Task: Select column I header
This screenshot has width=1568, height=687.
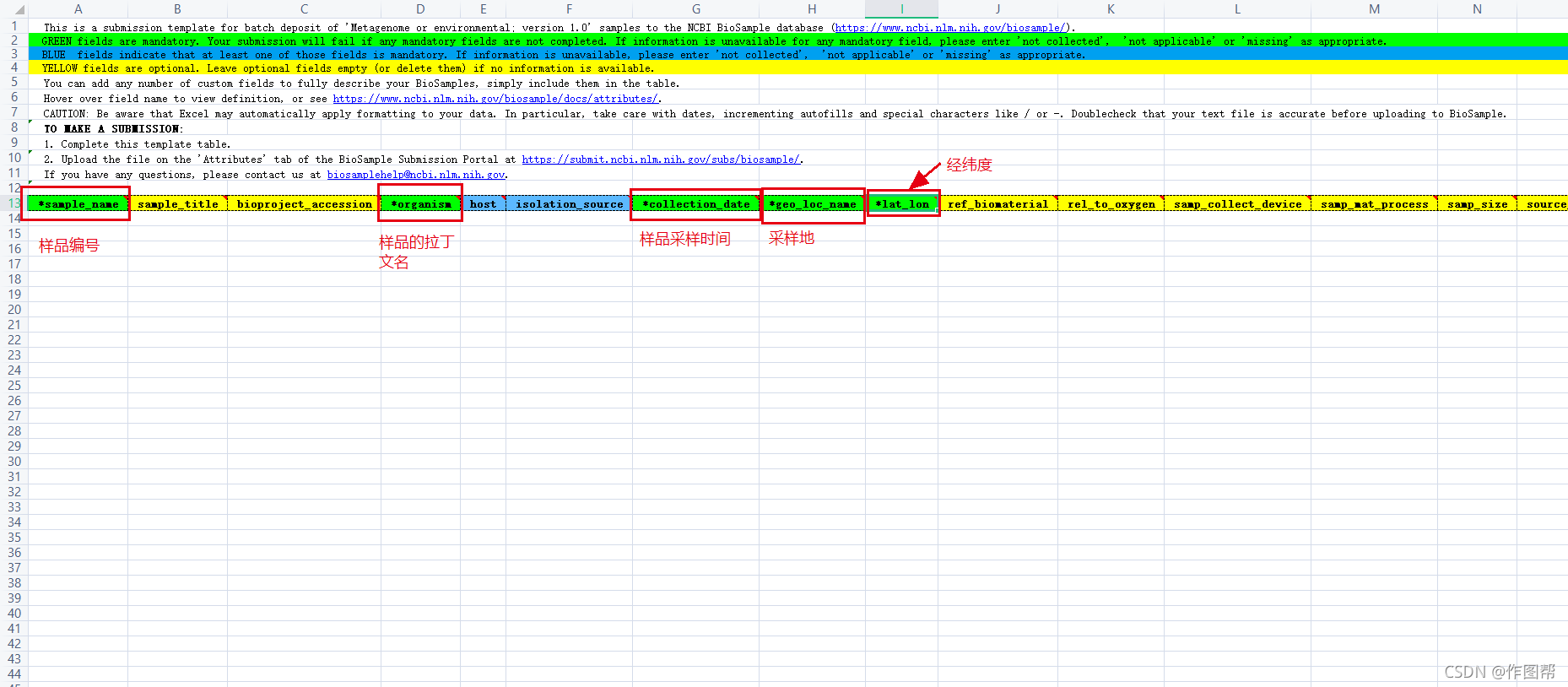Action: 901,8
